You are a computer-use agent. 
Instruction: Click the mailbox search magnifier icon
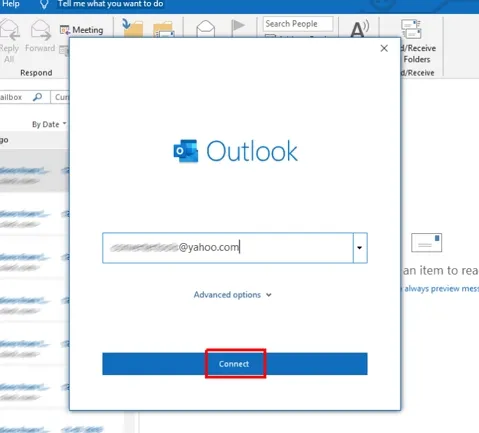click(x=38, y=97)
